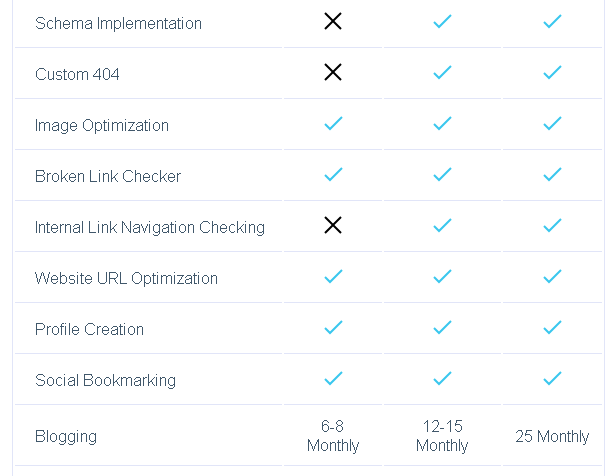615x476 pixels.
Task: Click the Social Bookmarking label
Action: 105,380
